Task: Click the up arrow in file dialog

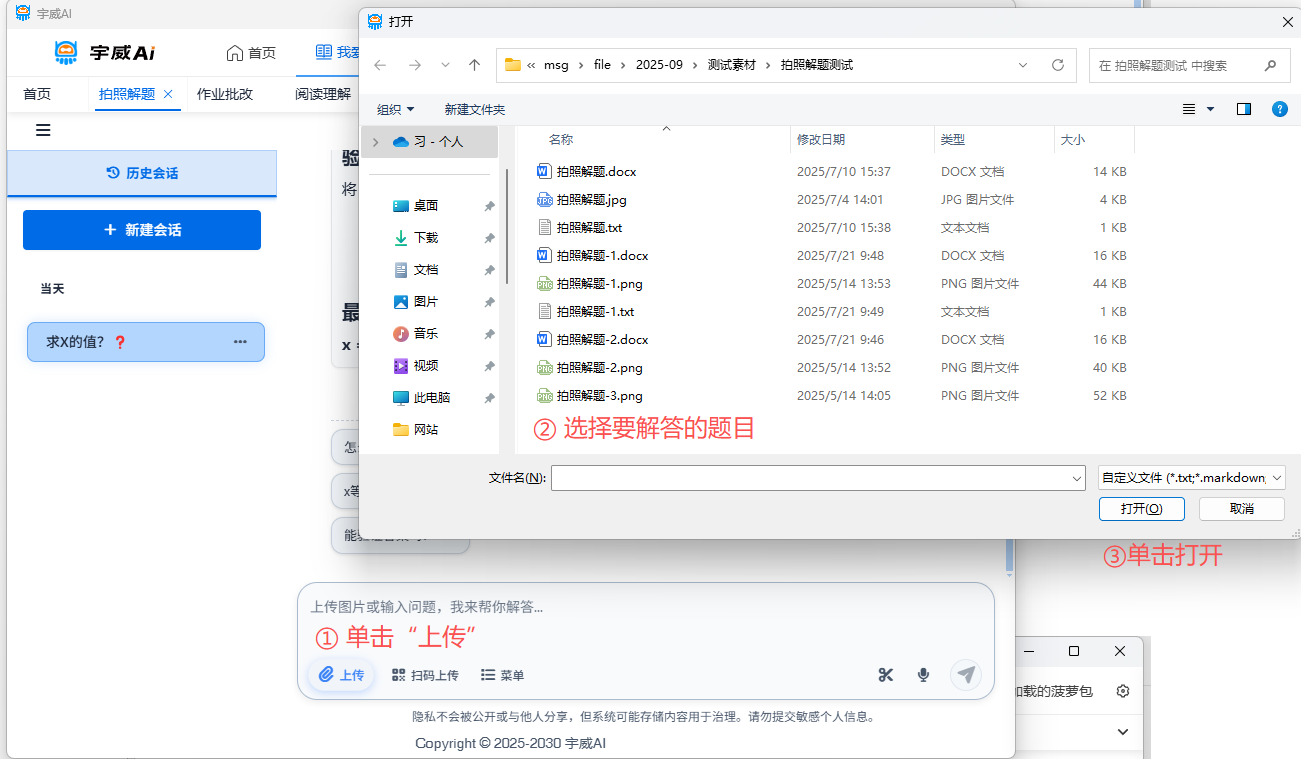Action: 475,65
